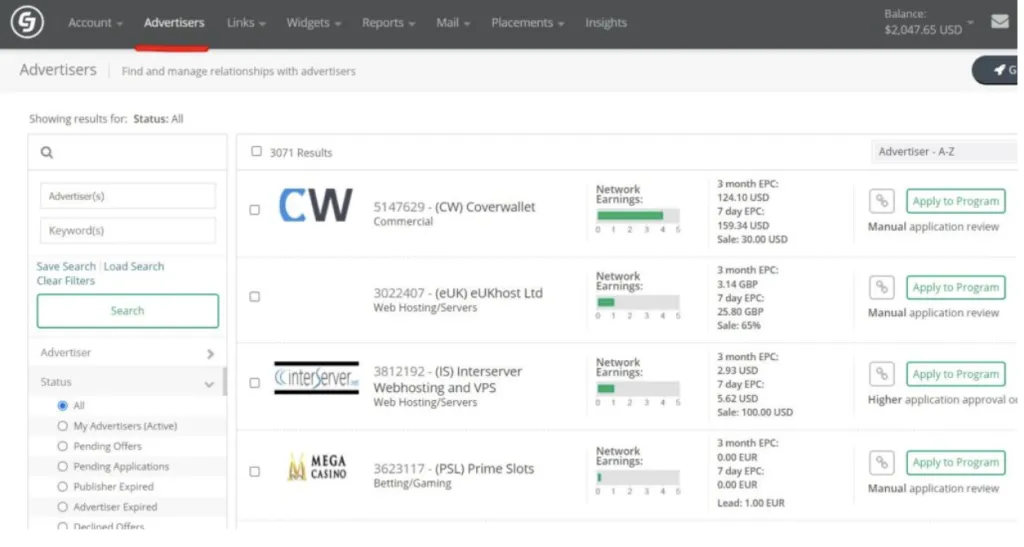
Task: Click the 3071 Results text
Action: 300,153
